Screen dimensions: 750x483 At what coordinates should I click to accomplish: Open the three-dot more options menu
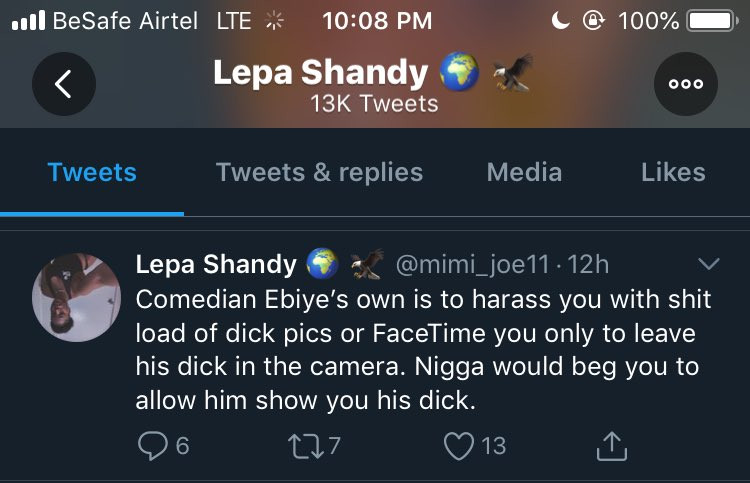tap(685, 85)
